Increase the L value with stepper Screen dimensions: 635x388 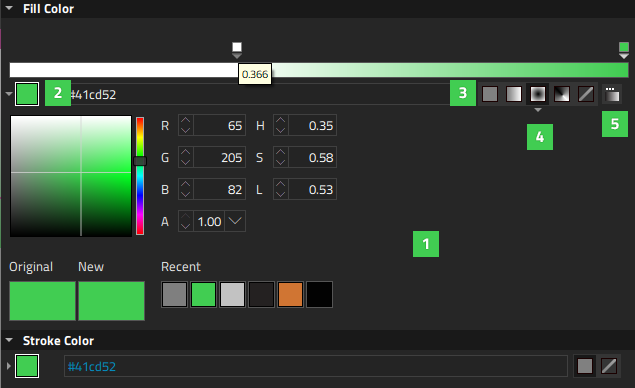coord(280,184)
